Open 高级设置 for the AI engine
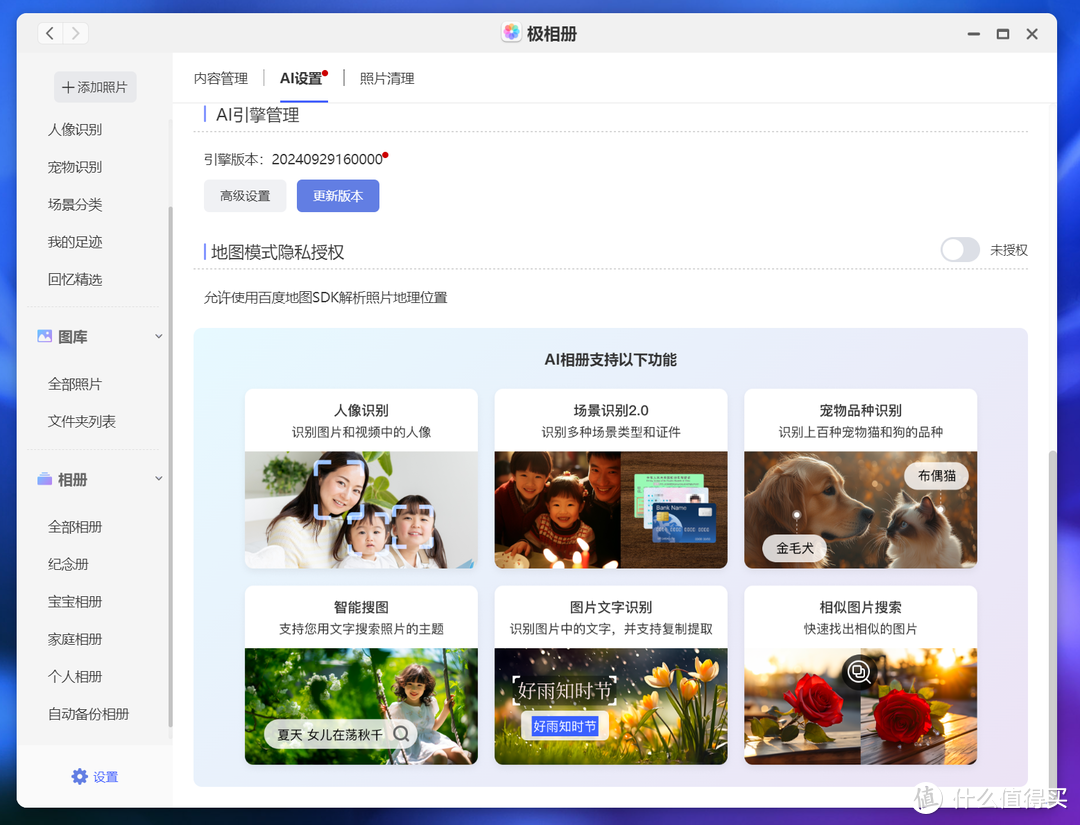 245,196
